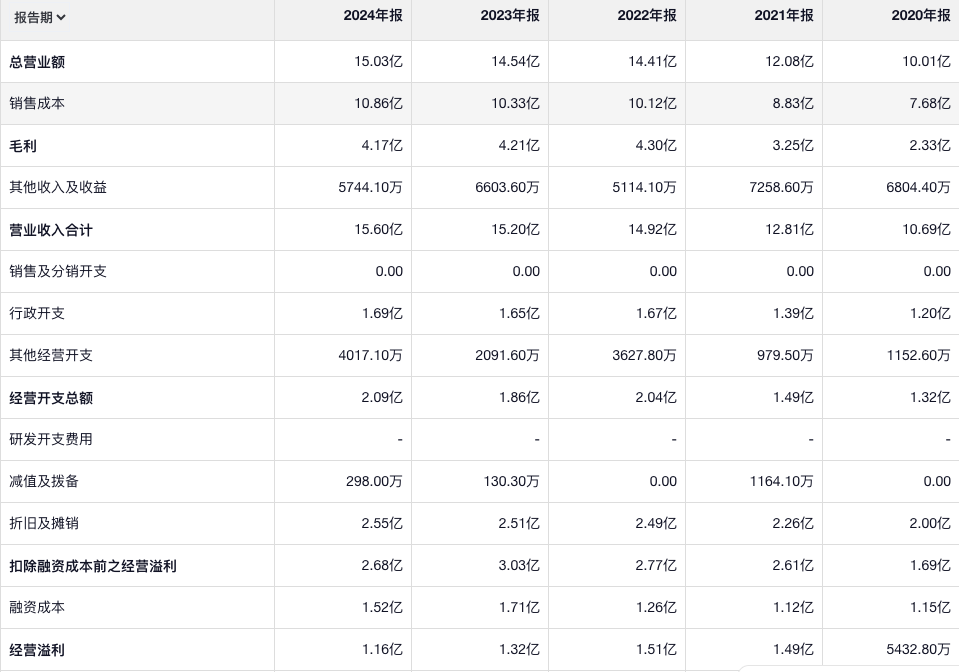959x672 pixels.
Task: Click the 2020年报 column header
Action: [x=920, y=16]
